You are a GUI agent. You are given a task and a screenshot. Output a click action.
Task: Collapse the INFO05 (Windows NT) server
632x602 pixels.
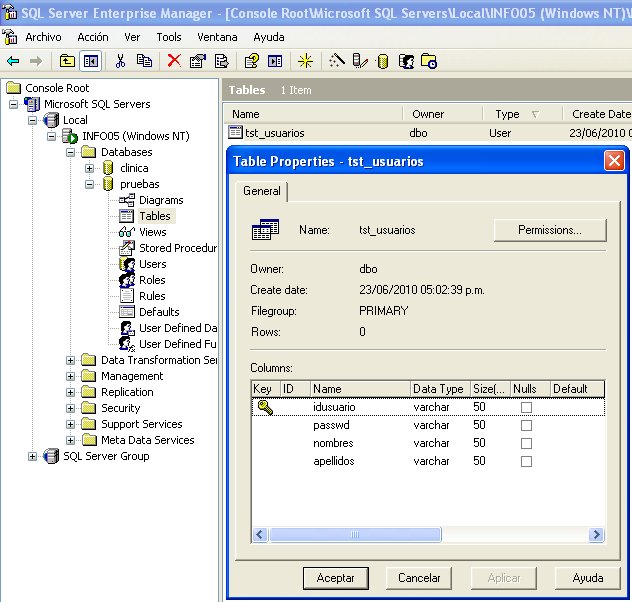pyautogui.click(x=51, y=137)
